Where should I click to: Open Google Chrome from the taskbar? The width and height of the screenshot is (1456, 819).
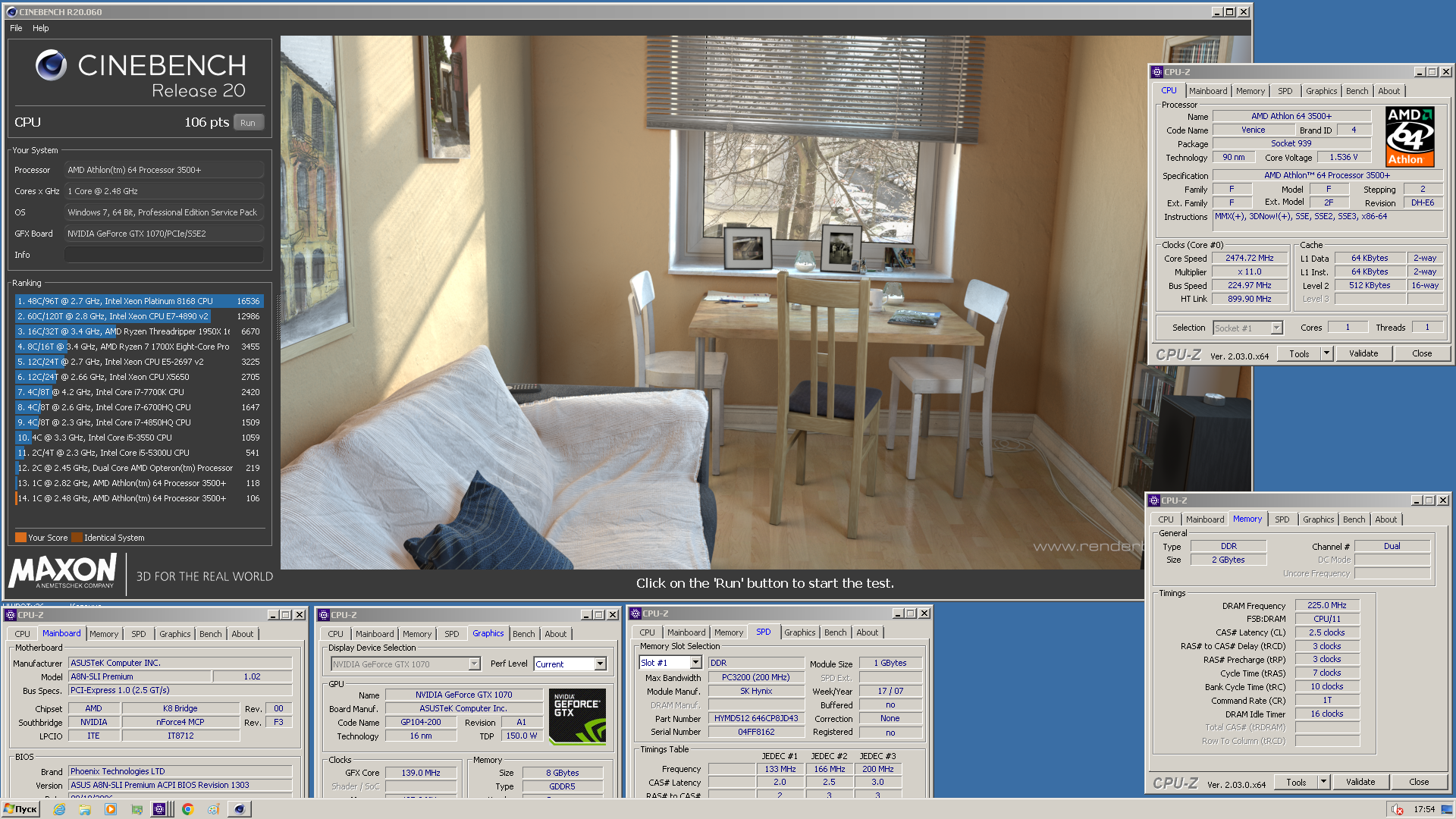(188, 809)
